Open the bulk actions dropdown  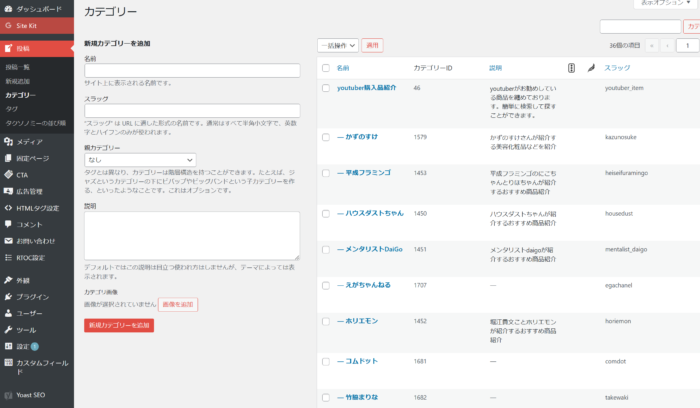[338, 45]
